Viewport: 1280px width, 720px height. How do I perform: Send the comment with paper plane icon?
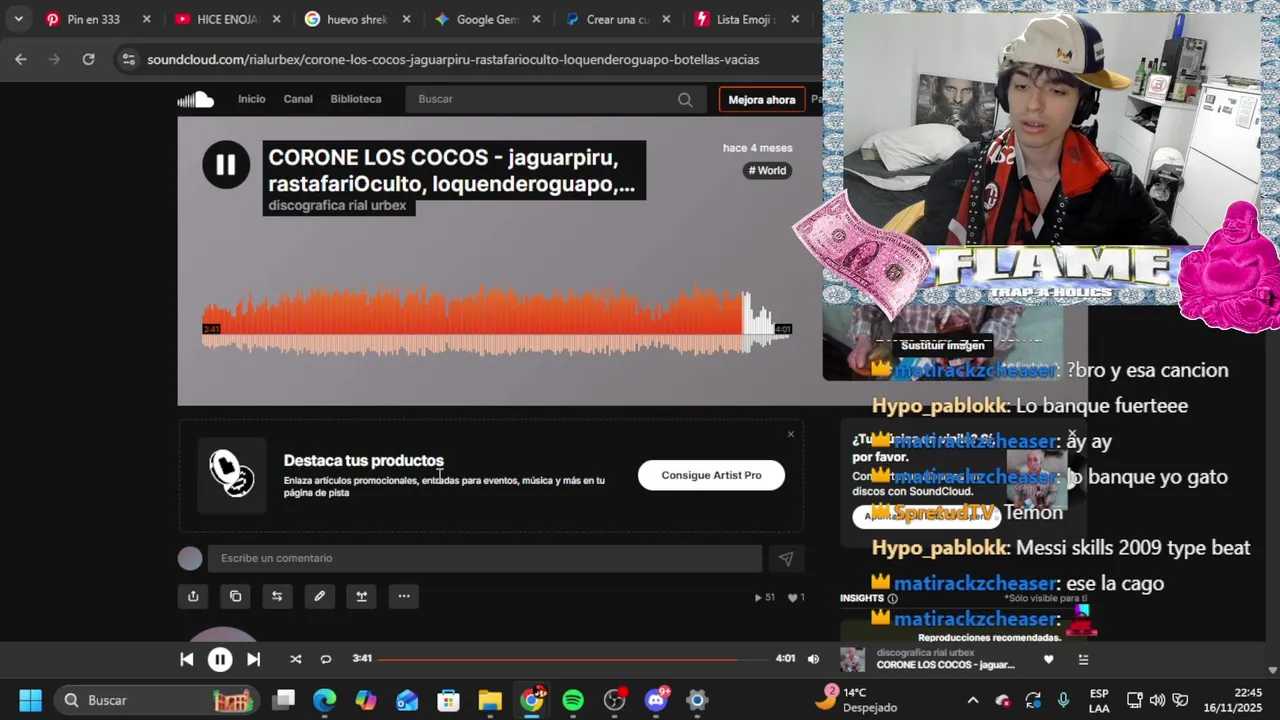[785, 559]
